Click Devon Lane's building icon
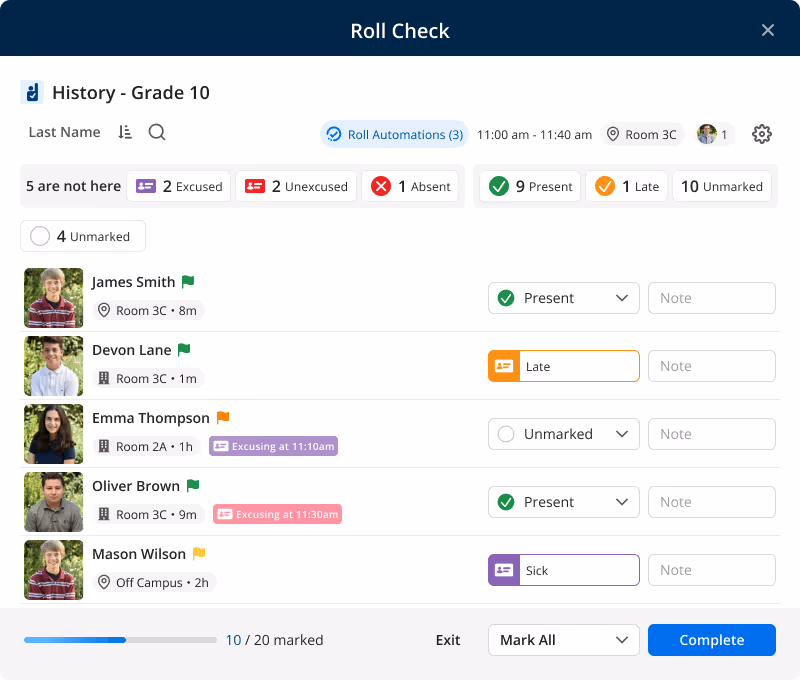Image resolution: width=800 pixels, height=680 pixels. tap(104, 378)
